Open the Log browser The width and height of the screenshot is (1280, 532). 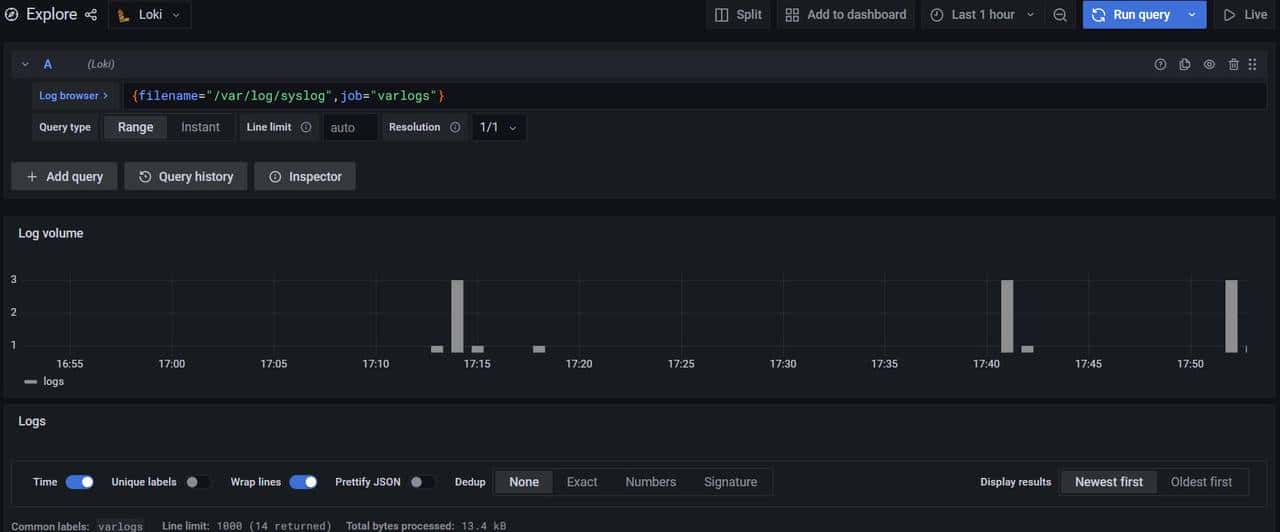point(75,96)
